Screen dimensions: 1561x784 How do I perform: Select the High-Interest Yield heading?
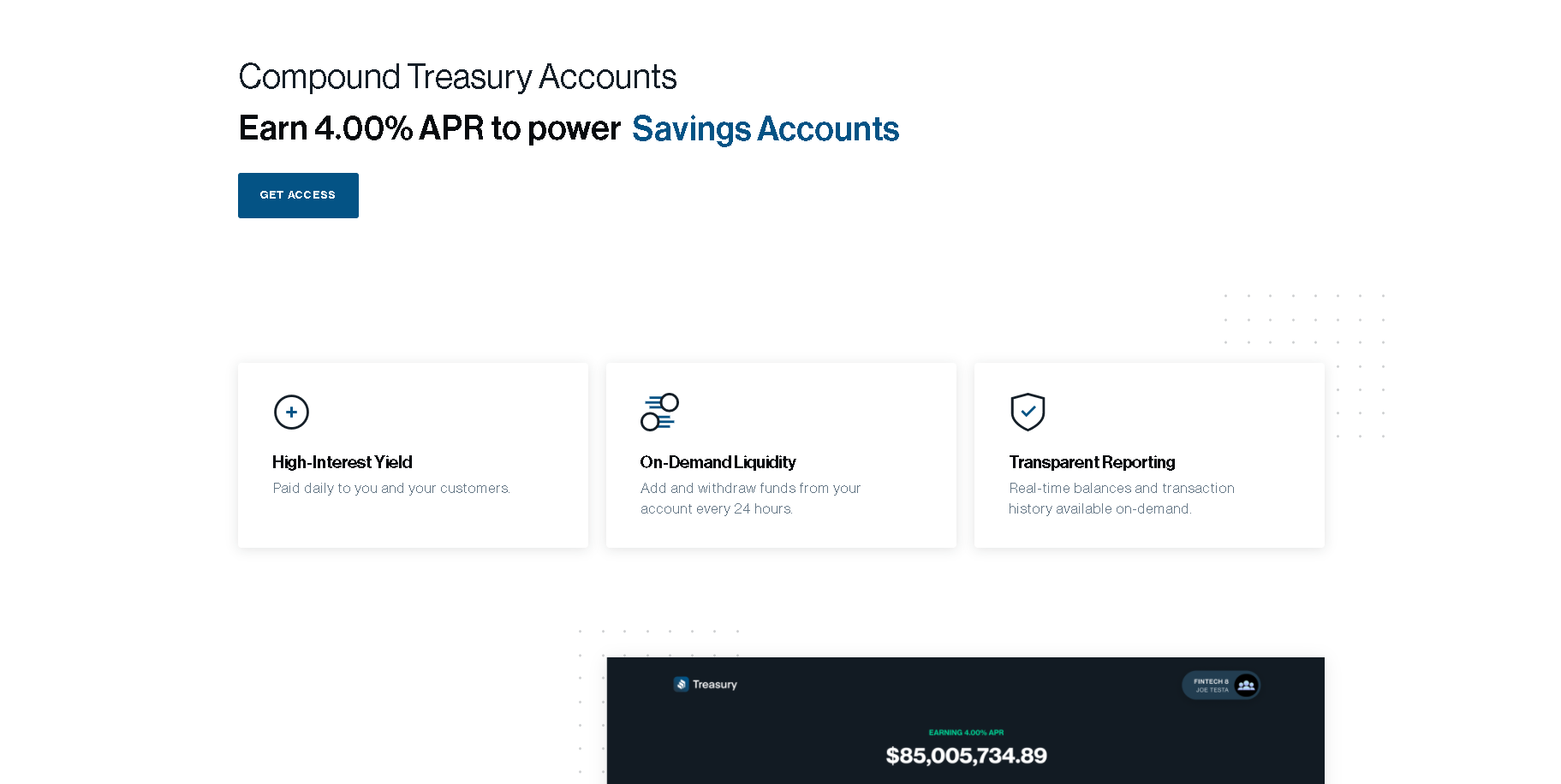point(343,462)
